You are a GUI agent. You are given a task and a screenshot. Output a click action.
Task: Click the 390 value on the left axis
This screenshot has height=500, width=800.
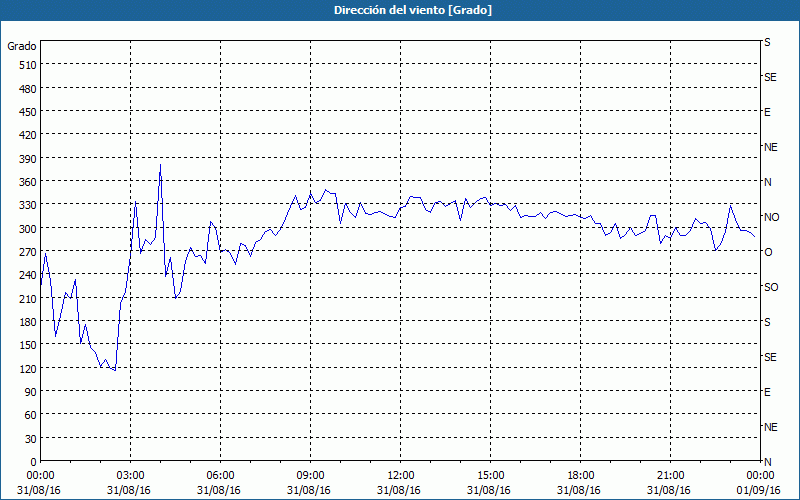point(28,159)
